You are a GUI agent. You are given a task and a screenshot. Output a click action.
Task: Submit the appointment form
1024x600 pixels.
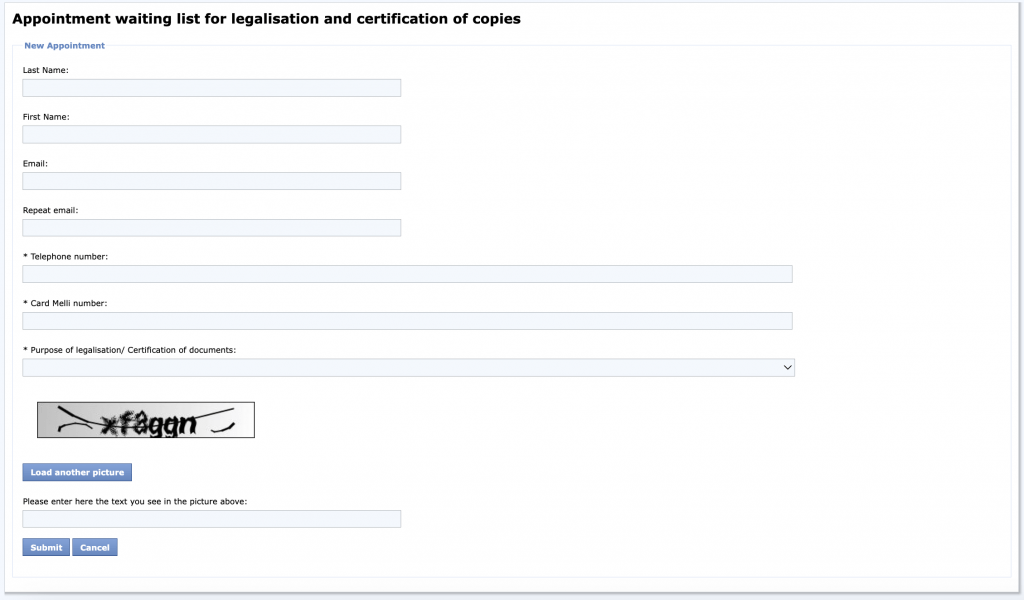point(46,548)
